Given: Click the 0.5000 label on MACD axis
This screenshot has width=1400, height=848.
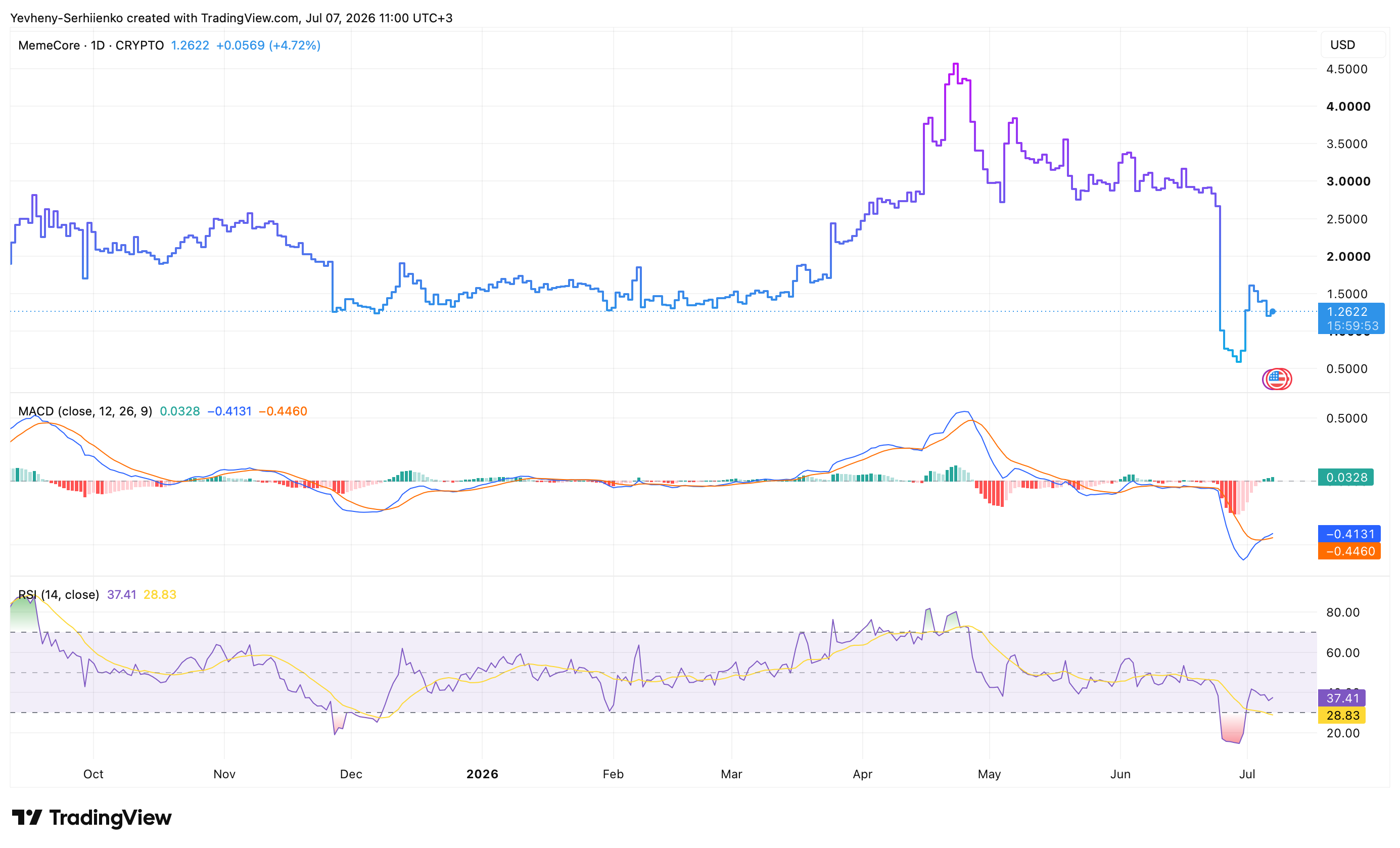Looking at the screenshot, I should 1346,418.
